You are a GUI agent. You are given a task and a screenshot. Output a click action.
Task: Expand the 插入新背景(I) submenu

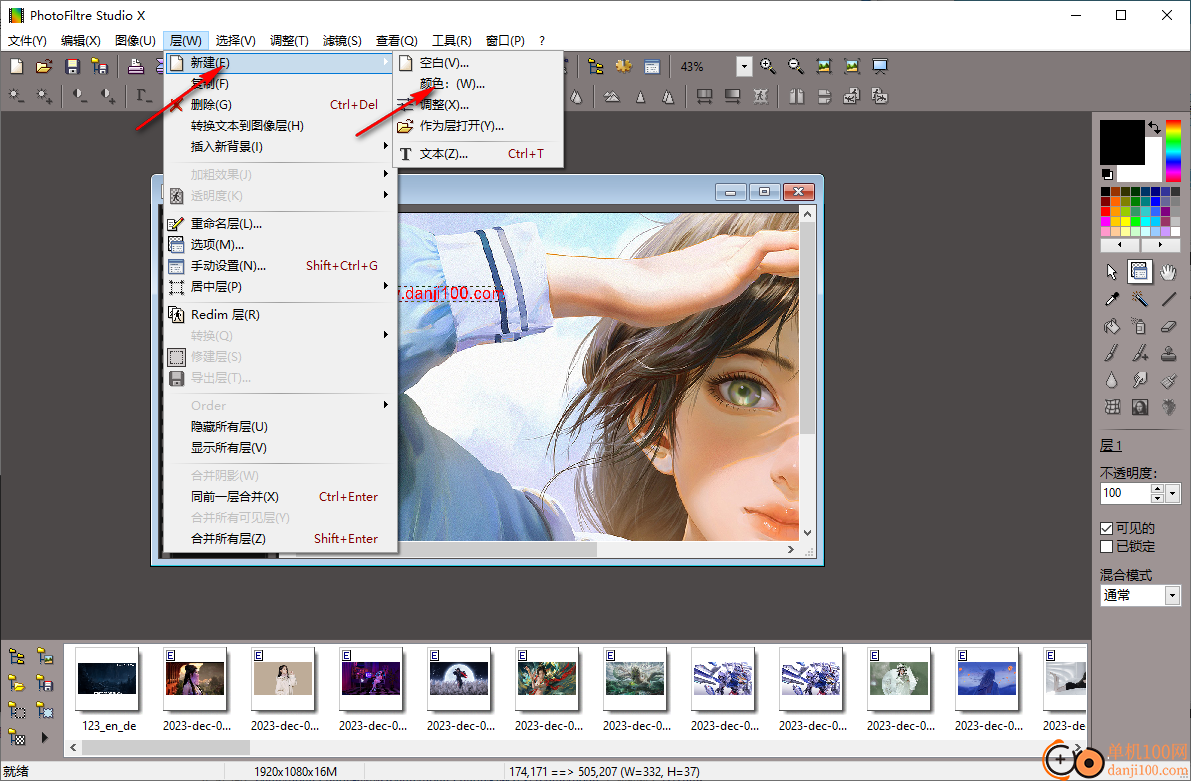[280, 147]
